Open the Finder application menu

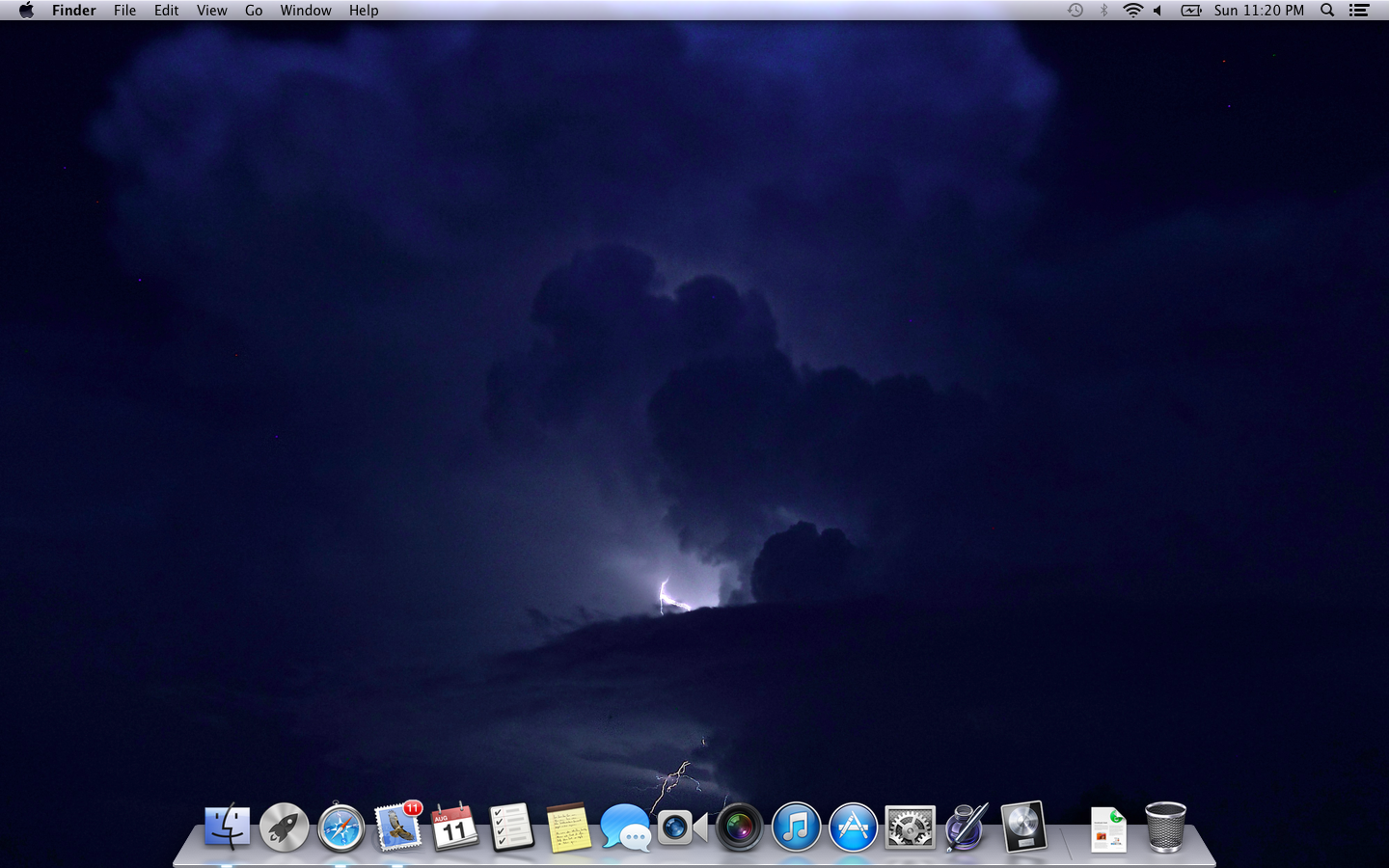pos(74,10)
